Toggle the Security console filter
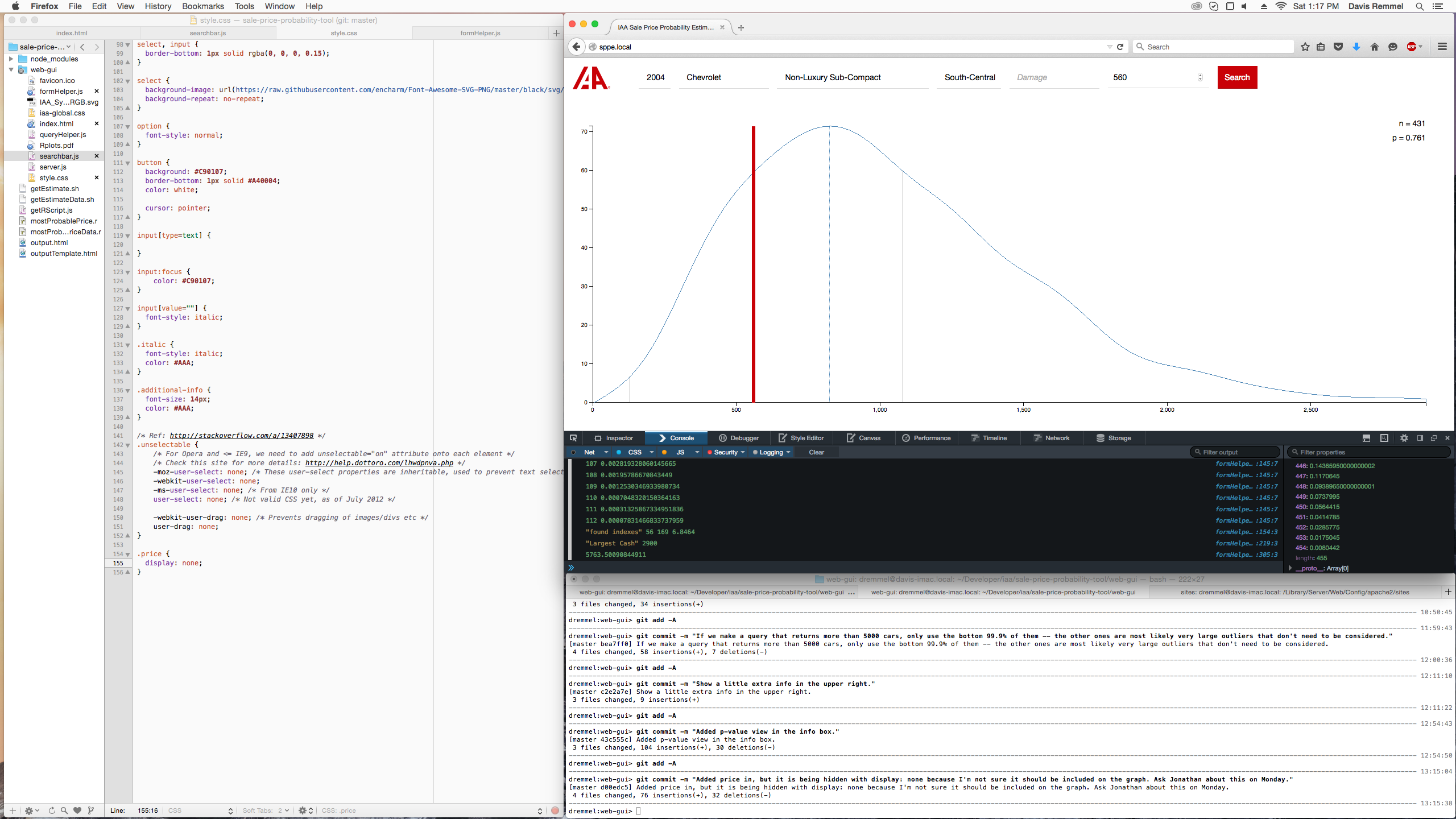The image size is (1456, 819). click(x=725, y=452)
